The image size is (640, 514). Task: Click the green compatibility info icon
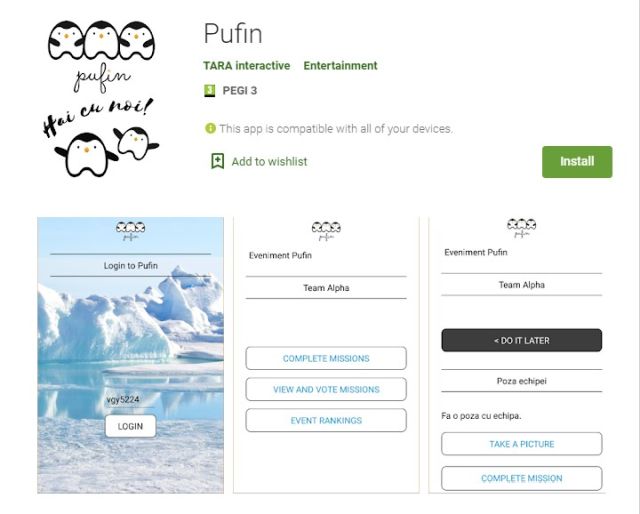tap(210, 128)
